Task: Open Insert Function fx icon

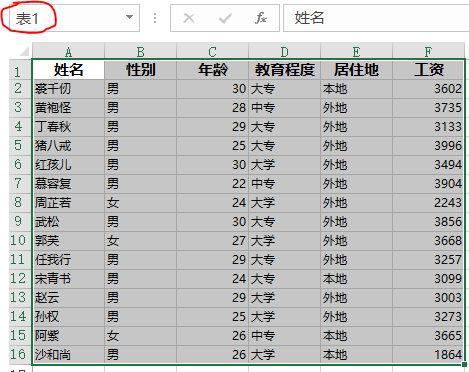Action: [x=260, y=18]
